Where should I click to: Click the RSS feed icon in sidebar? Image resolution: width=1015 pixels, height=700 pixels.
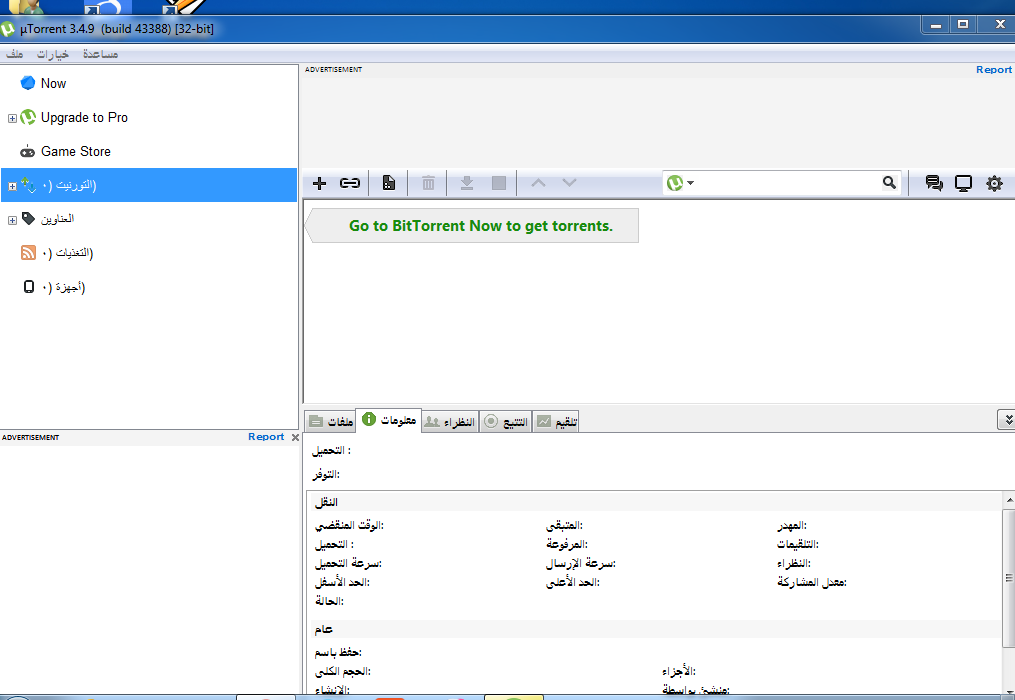pyautogui.click(x=28, y=253)
